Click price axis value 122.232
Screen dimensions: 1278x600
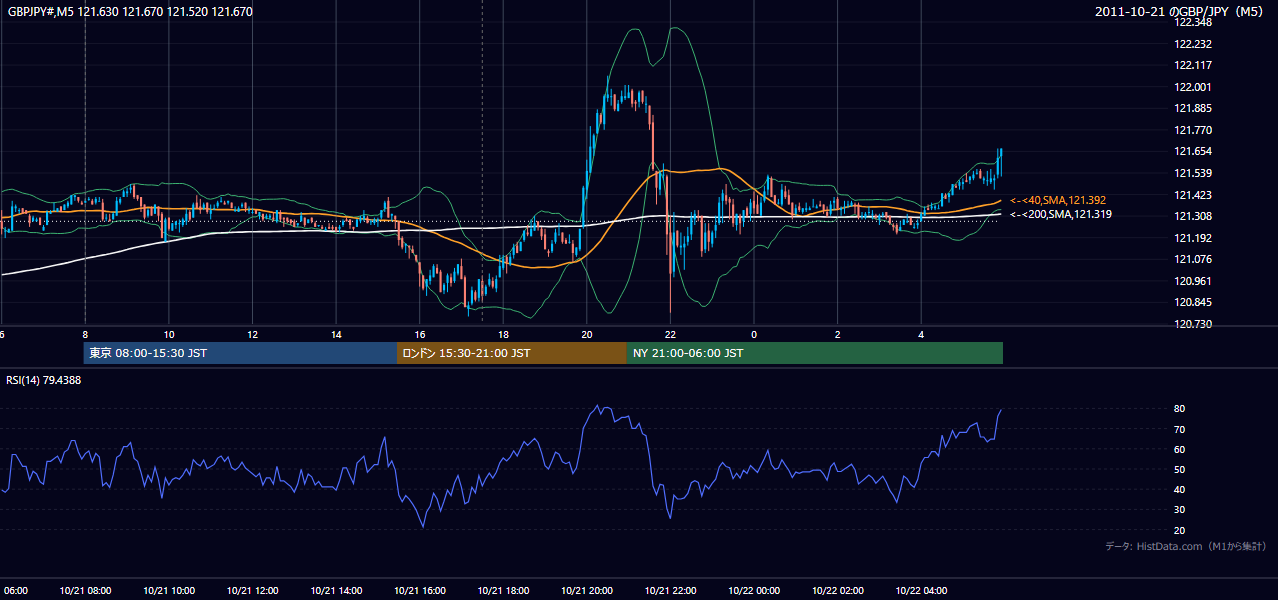1193,44
